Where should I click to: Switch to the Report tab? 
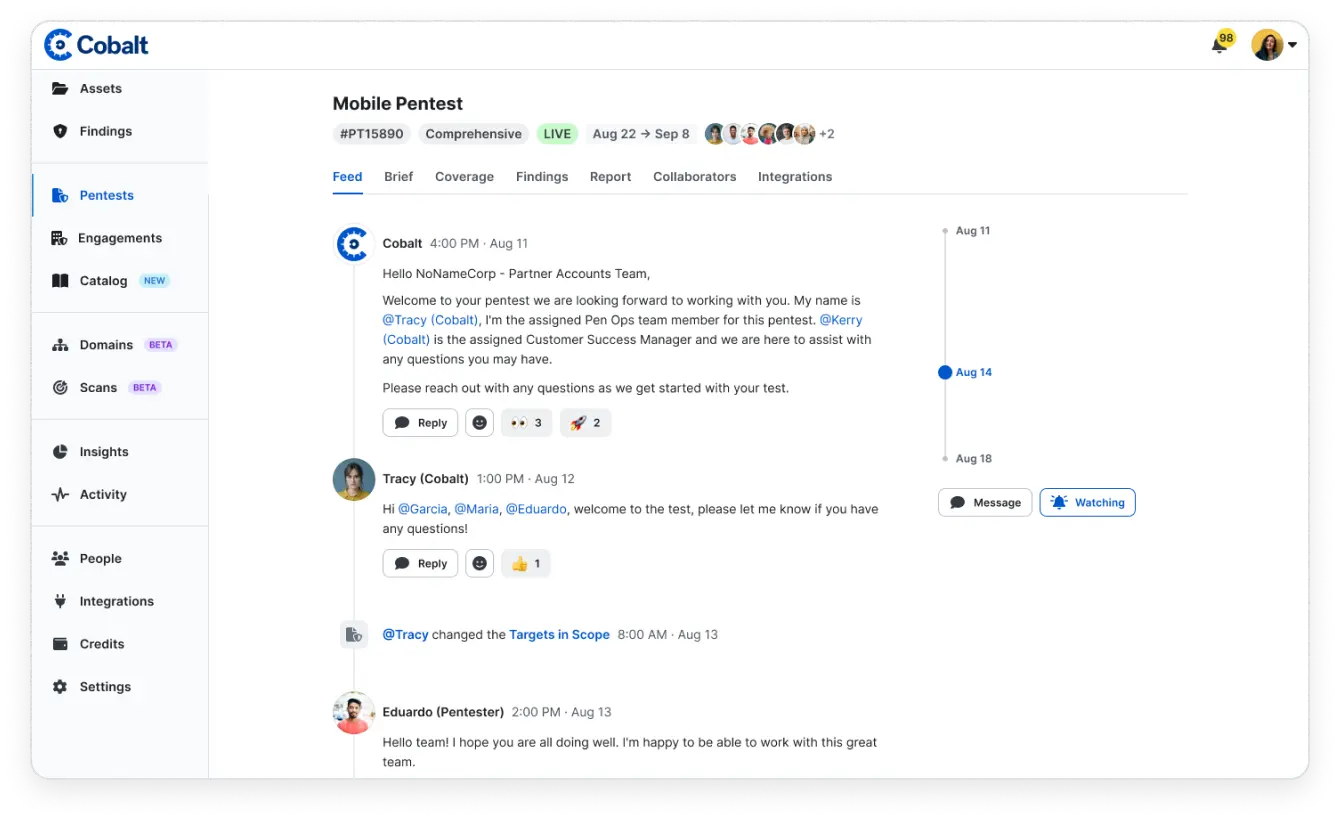tap(610, 177)
